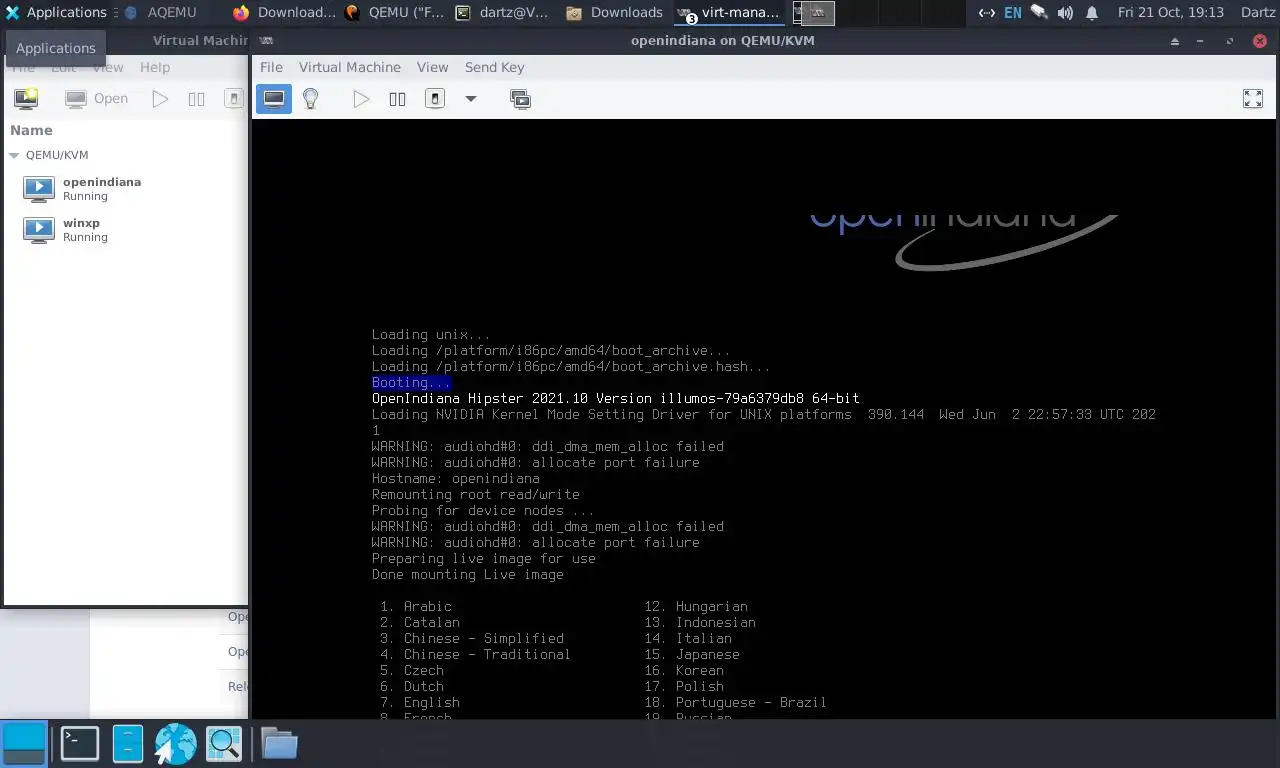Show desktop from bottom dock

tap(24, 743)
